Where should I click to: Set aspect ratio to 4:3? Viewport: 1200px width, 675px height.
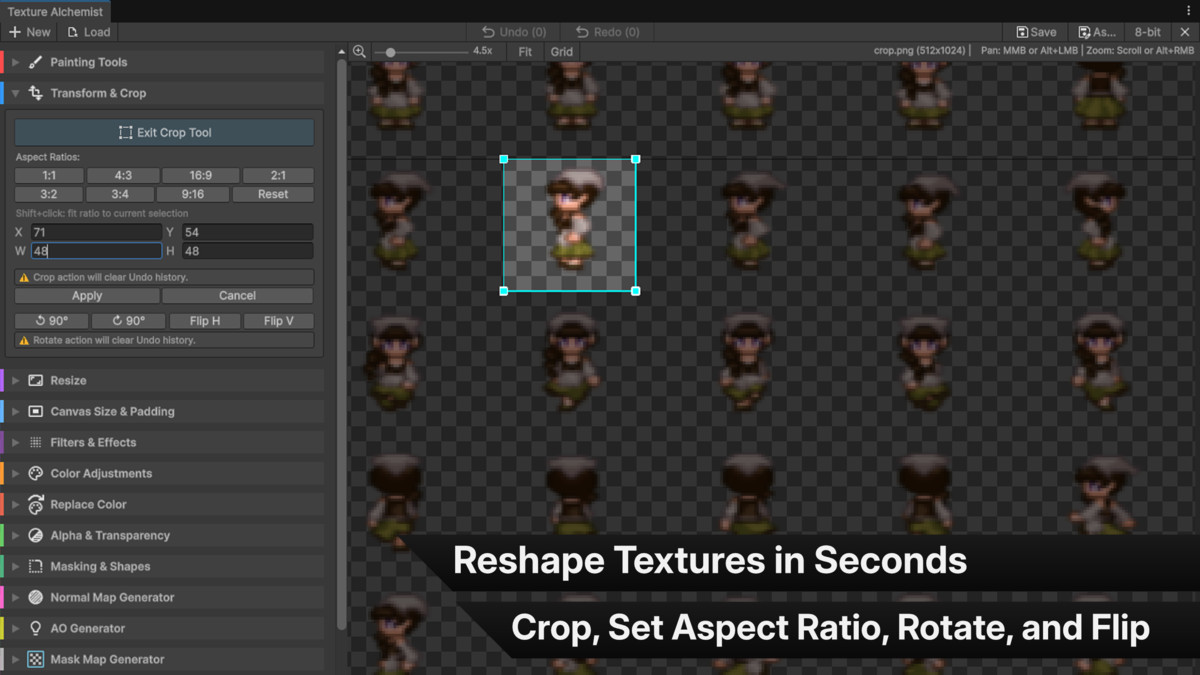click(x=123, y=175)
